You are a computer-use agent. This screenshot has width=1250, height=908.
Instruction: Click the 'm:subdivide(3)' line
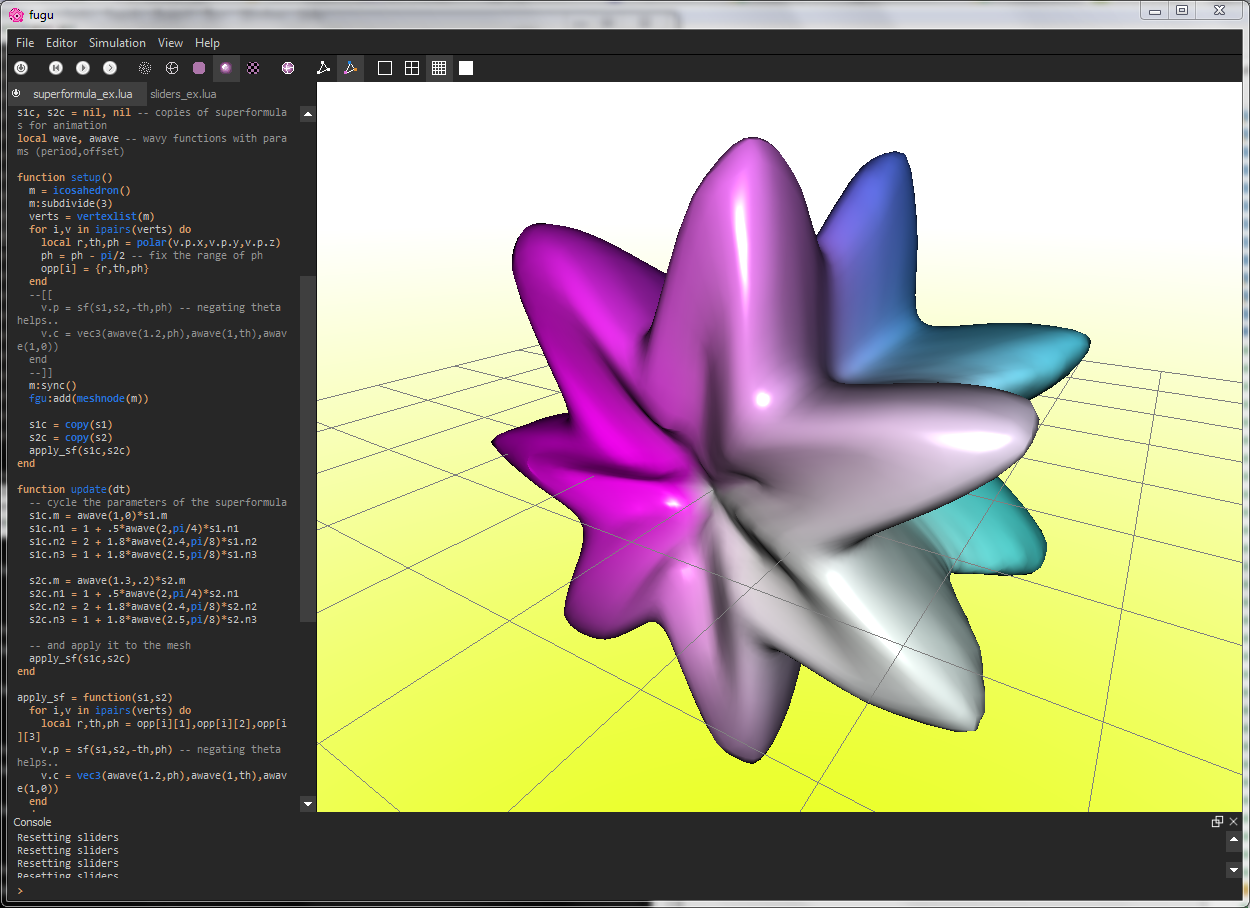click(x=71, y=203)
